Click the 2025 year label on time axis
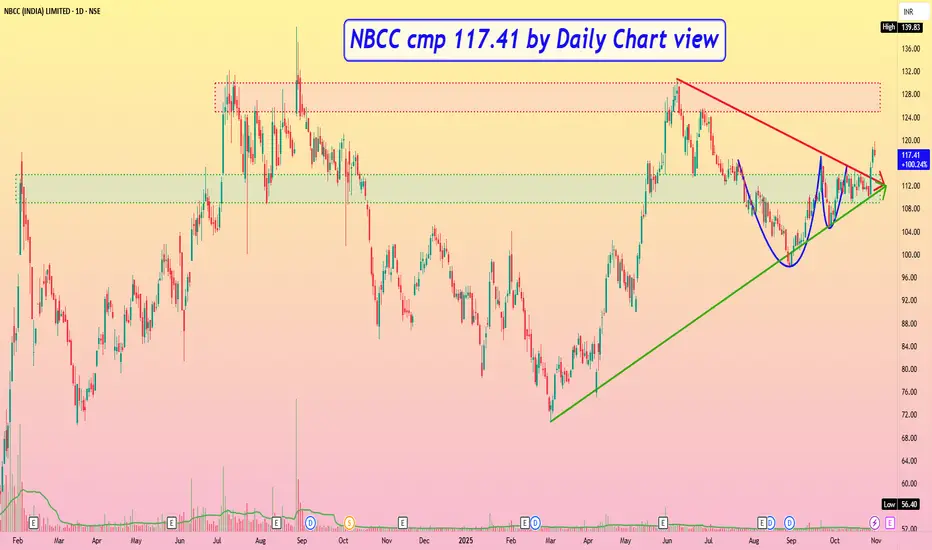Image resolution: width=932 pixels, height=550 pixels. click(x=466, y=540)
